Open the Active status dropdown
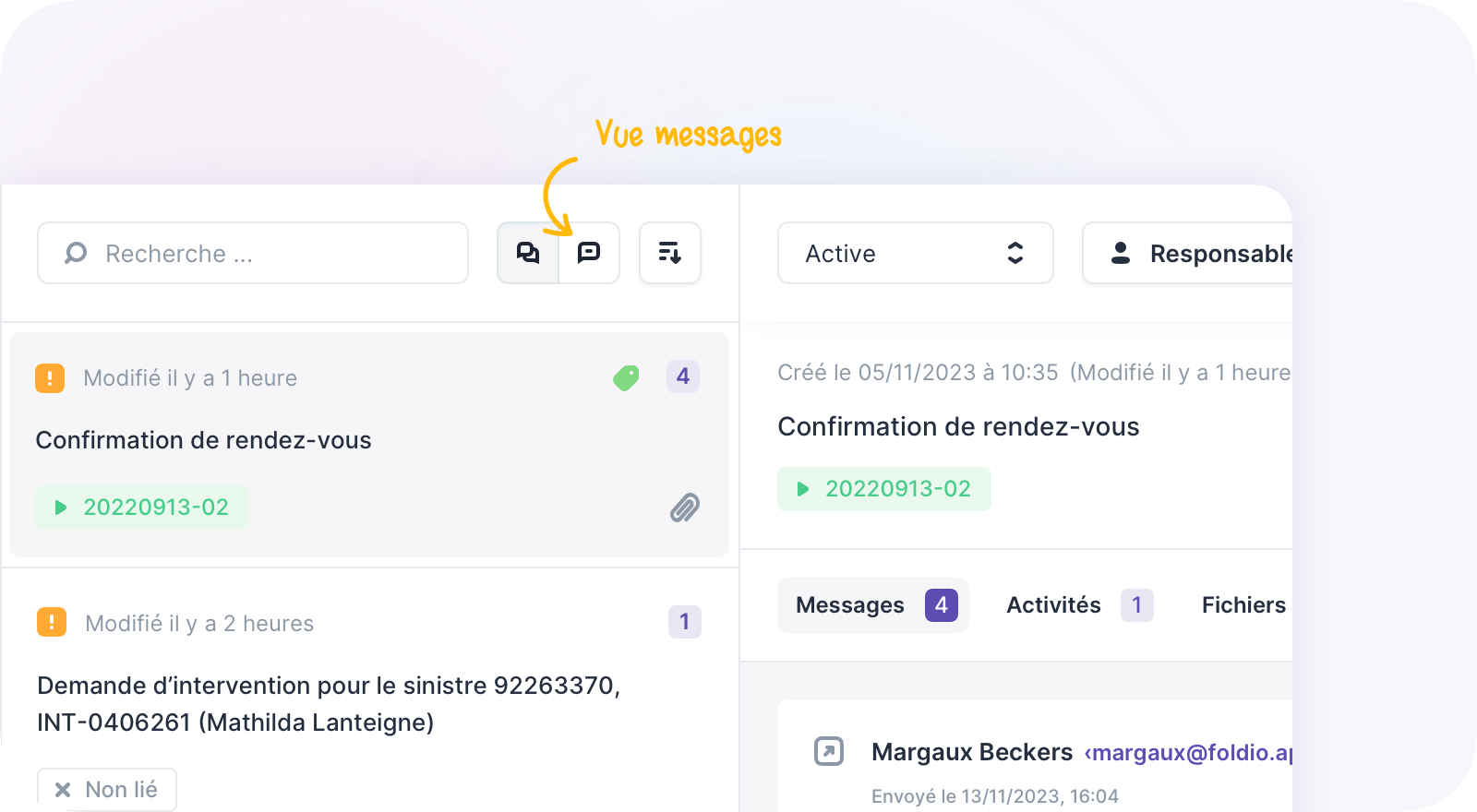This screenshot has width=1477, height=812. pyautogui.click(x=915, y=253)
